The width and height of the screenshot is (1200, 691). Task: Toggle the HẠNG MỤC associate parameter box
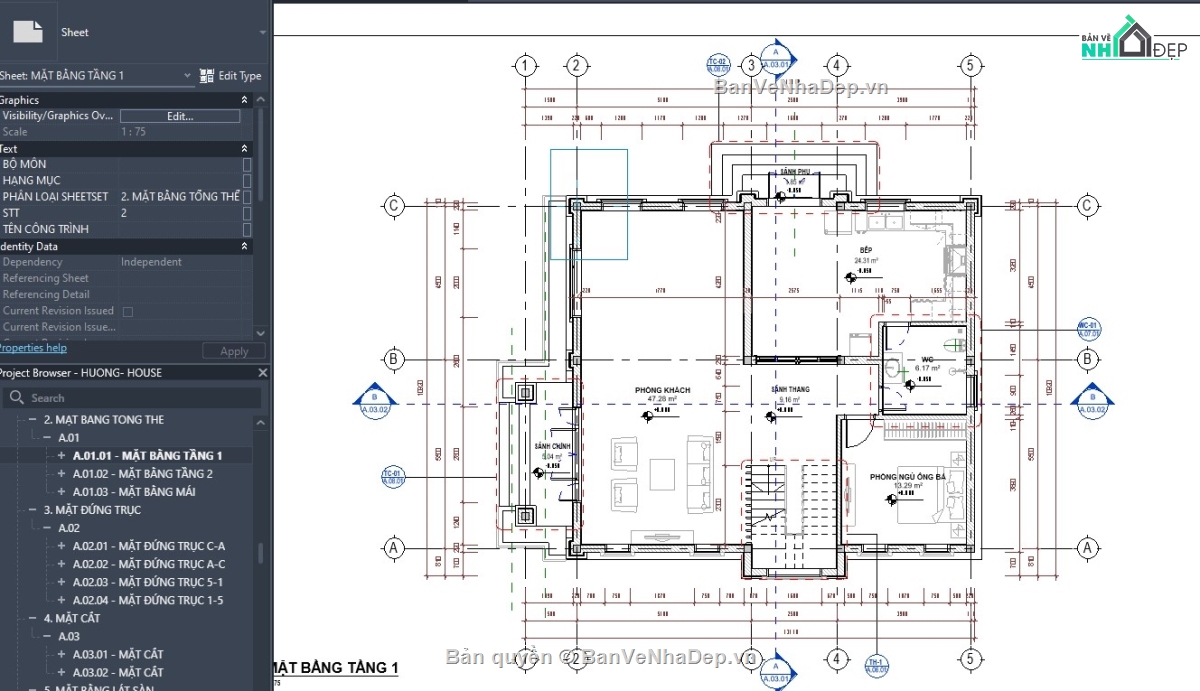247,181
